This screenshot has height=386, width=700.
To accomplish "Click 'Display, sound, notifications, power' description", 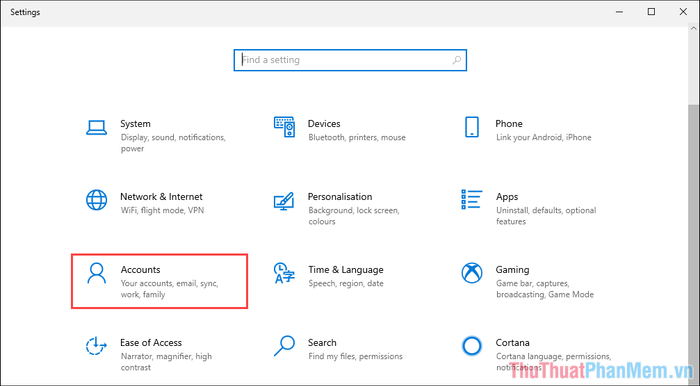I will point(173,143).
